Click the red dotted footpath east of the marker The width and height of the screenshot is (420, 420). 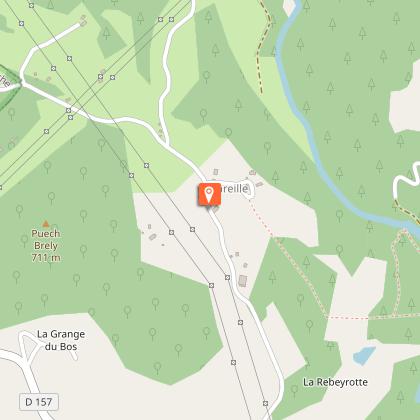coord(261,217)
